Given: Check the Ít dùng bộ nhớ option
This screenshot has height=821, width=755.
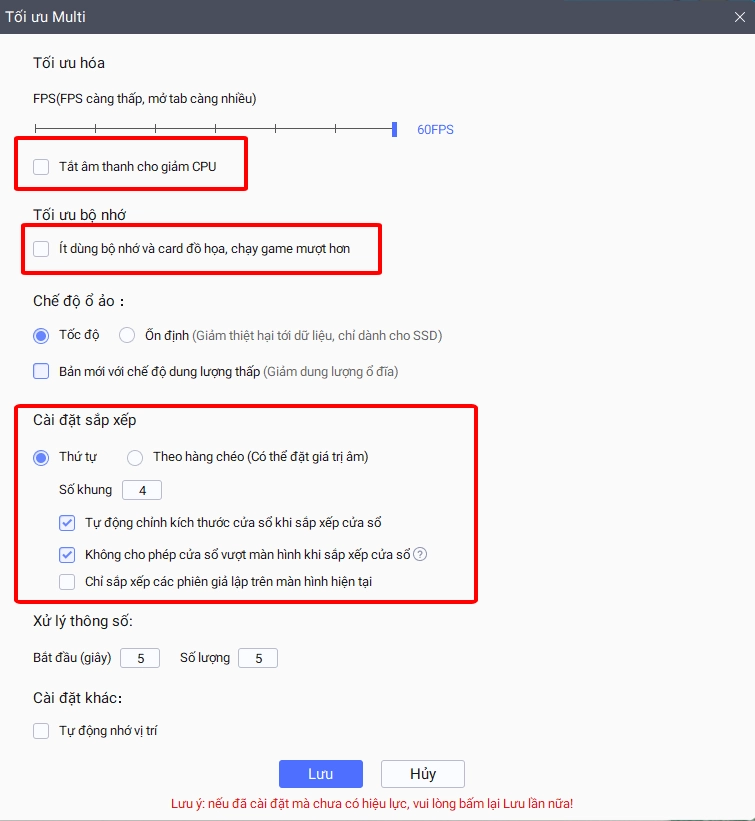Looking at the screenshot, I should (x=41, y=249).
